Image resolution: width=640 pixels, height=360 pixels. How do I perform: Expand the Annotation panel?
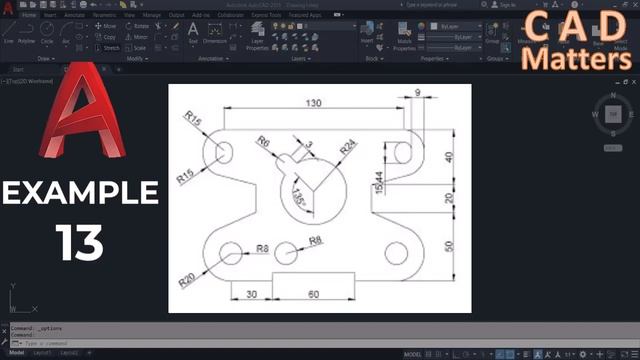213,58
